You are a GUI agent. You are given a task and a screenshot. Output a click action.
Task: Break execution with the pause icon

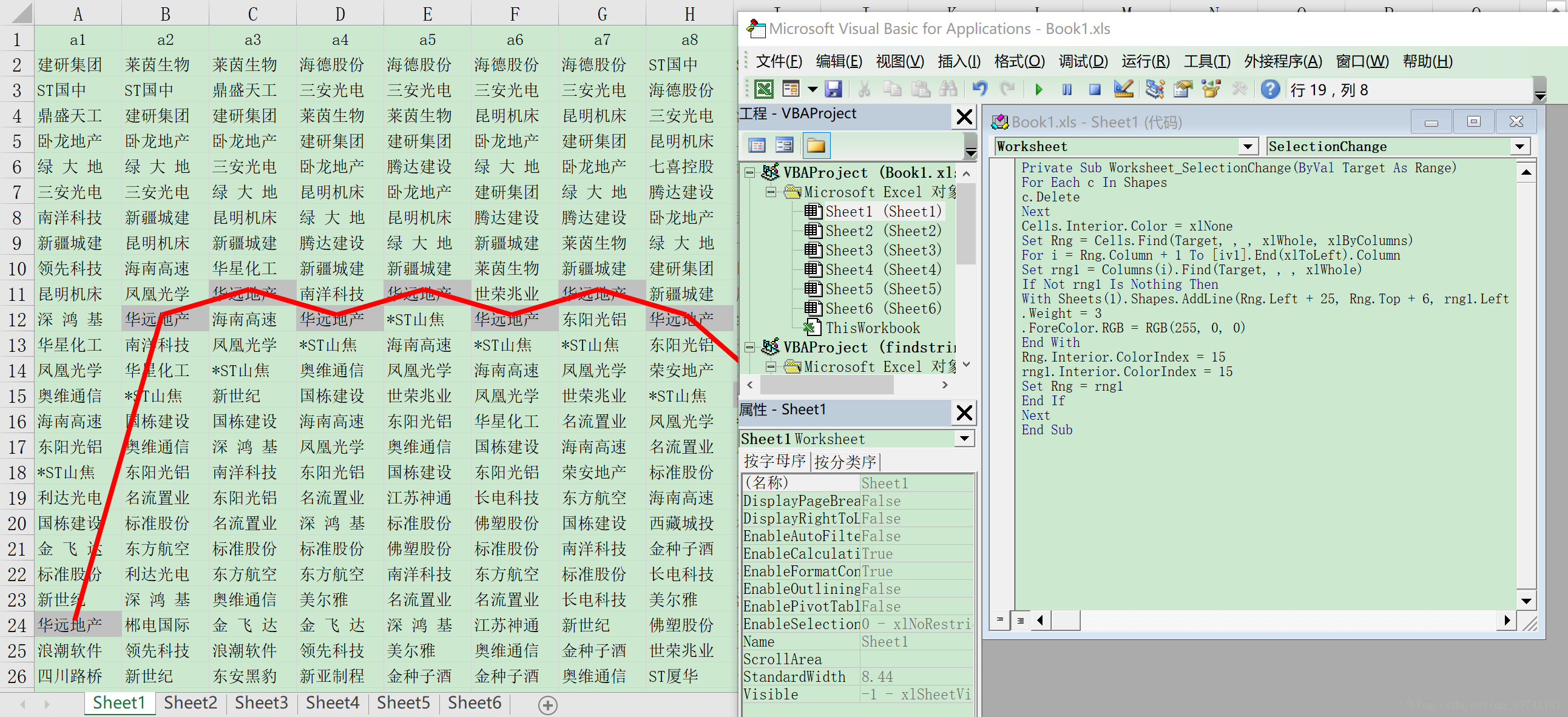(1066, 89)
